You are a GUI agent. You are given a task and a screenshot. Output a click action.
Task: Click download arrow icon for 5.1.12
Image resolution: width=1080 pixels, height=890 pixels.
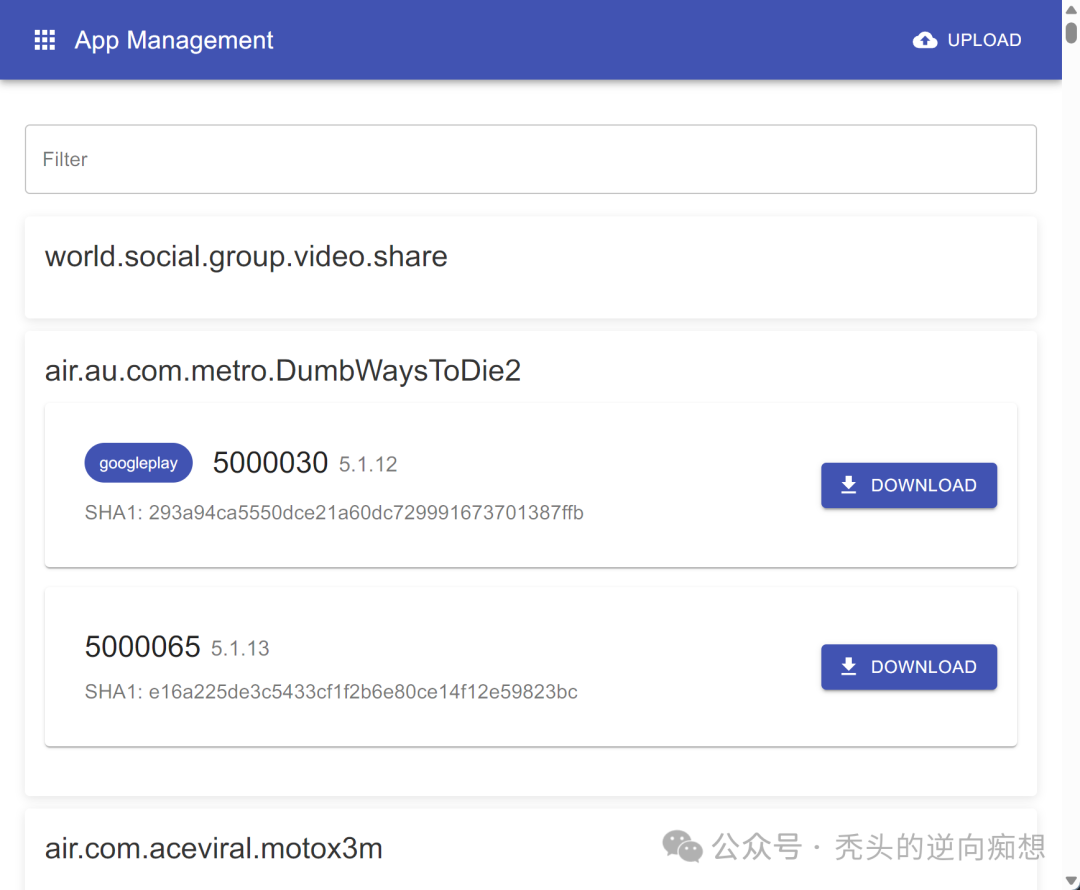click(x=849, y=485)
